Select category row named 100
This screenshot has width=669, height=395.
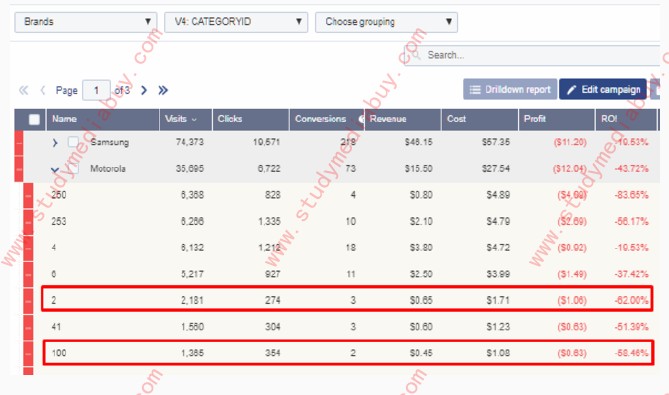[59, 353]
